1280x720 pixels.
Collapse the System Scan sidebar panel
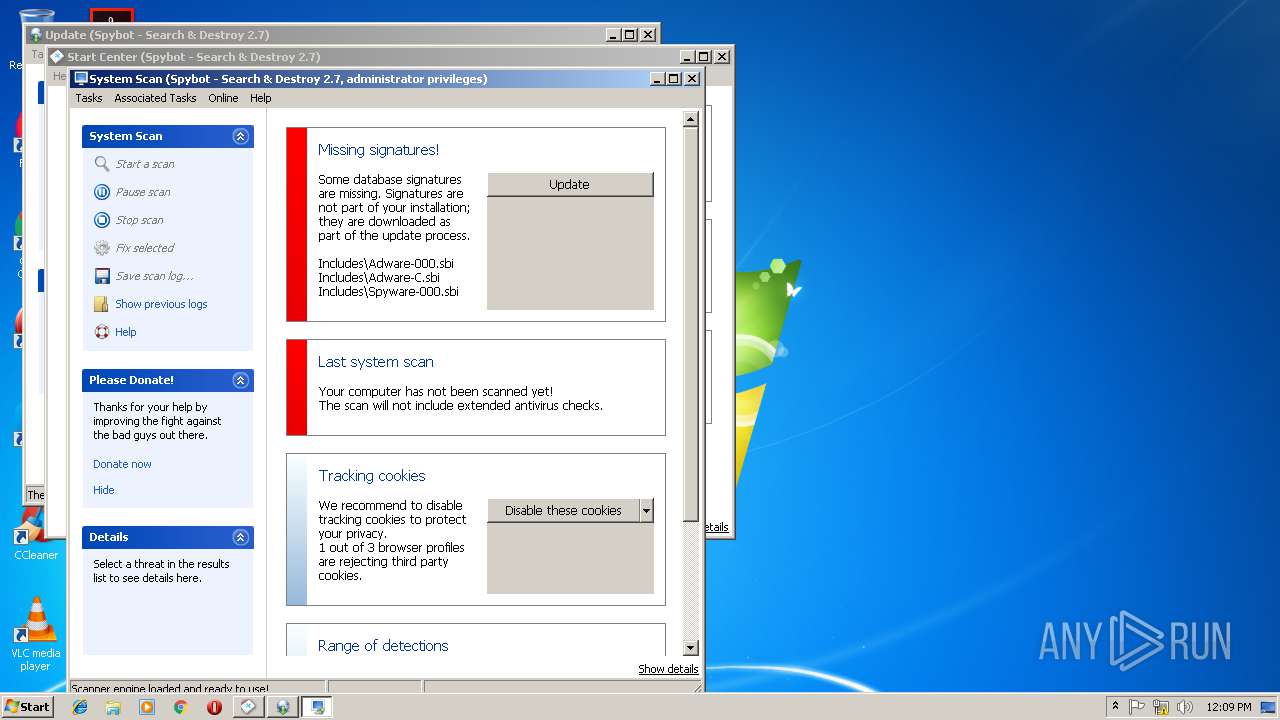(x=240, y=136)
